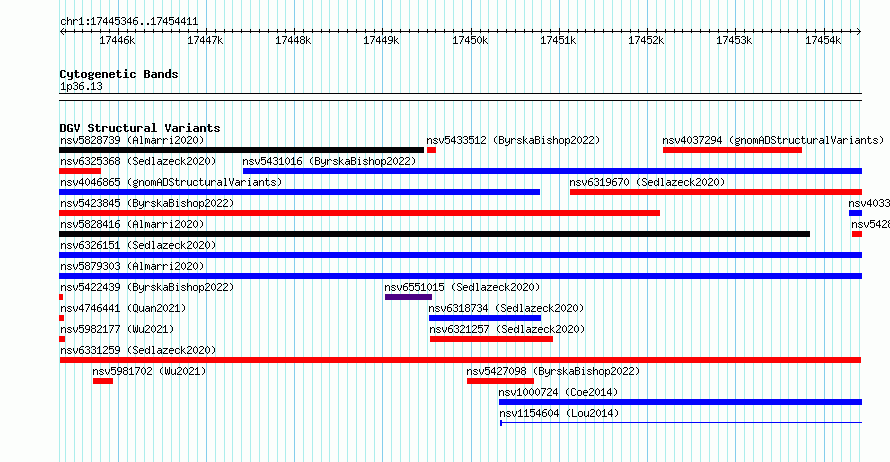Click the nsv5433512 (ByrskaBishop2022) label
Viewport: 890px width, 462px height.
pos(513,140)
